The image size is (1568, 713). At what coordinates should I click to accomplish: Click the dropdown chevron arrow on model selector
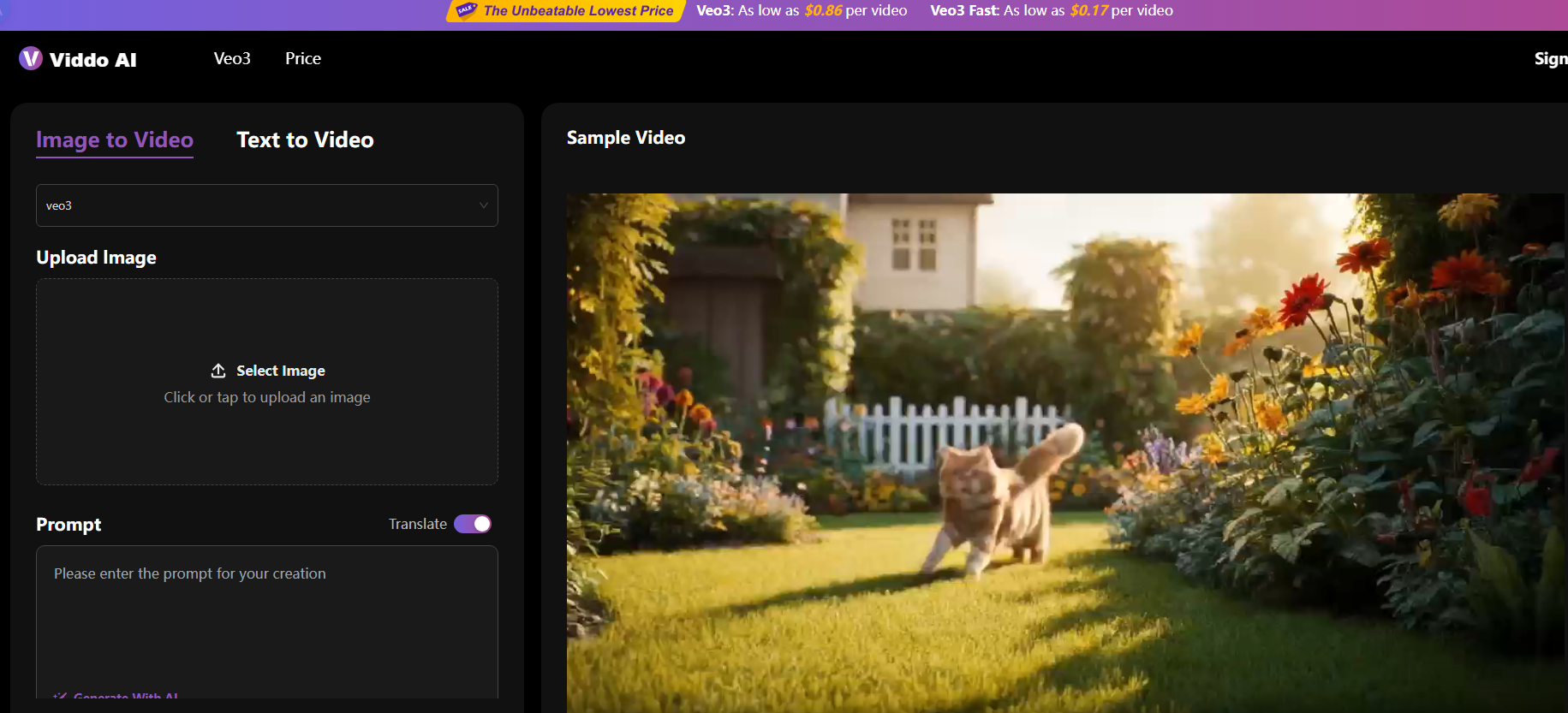tap(484, 205)
